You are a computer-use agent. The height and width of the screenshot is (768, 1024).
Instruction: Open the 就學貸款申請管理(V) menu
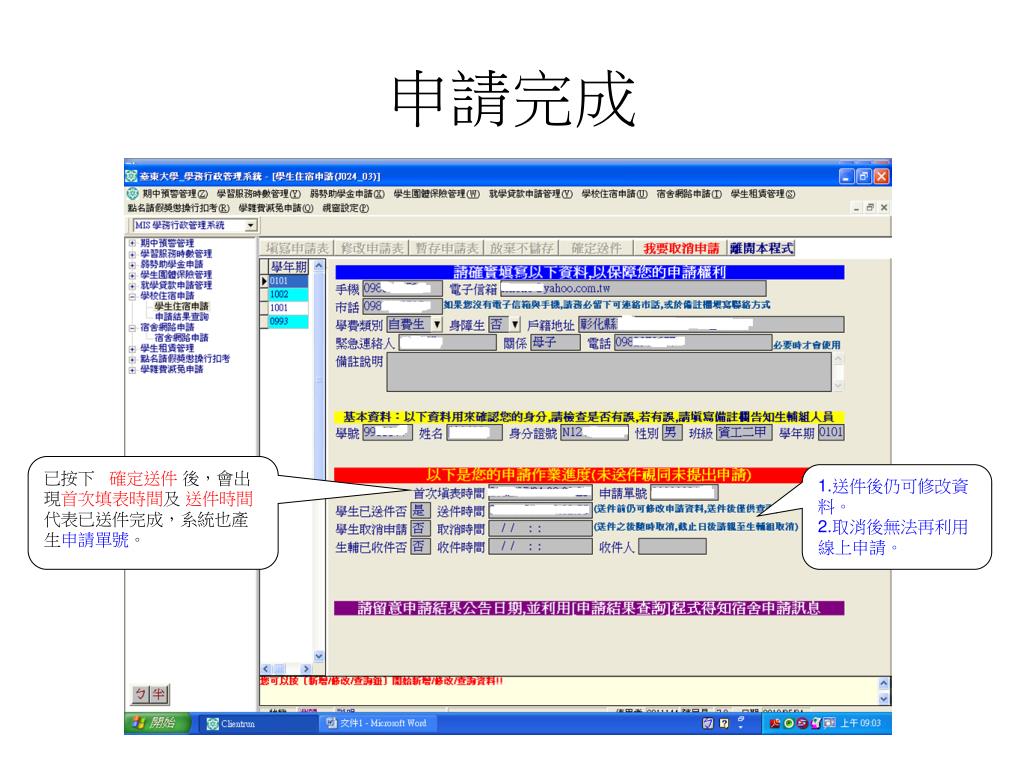pyautogui.click(x=530, y=194)
